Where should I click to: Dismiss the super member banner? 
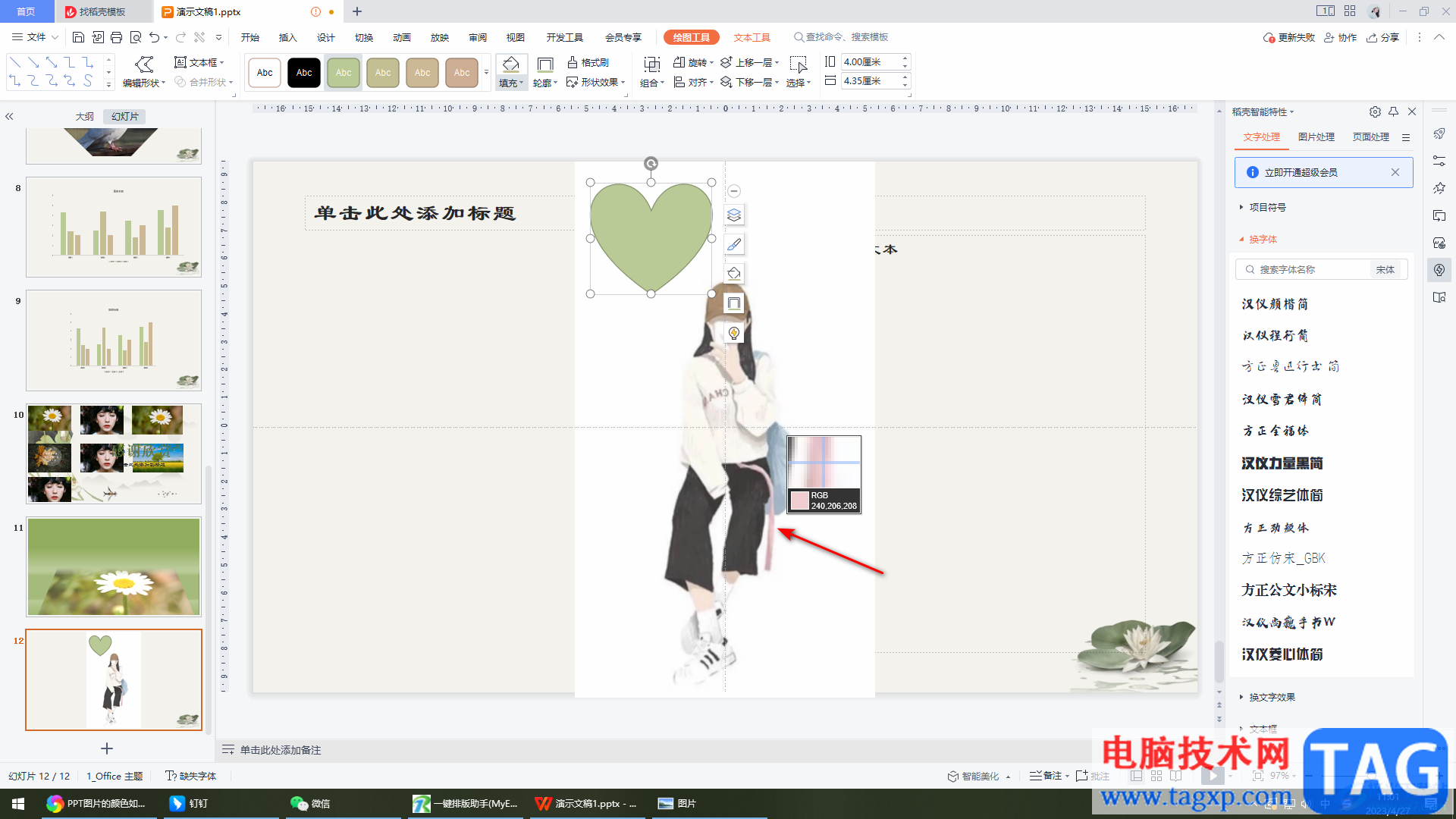click(1395, 172)
